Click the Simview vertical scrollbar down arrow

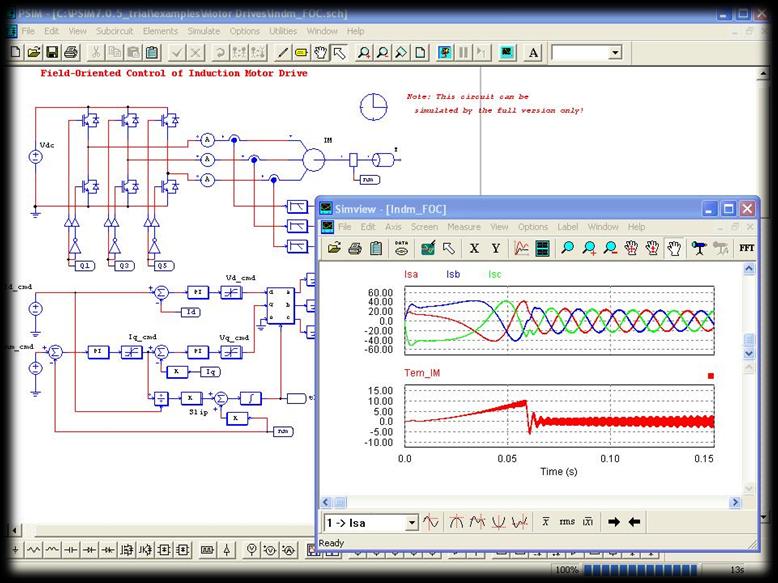(x=749, y=354)
